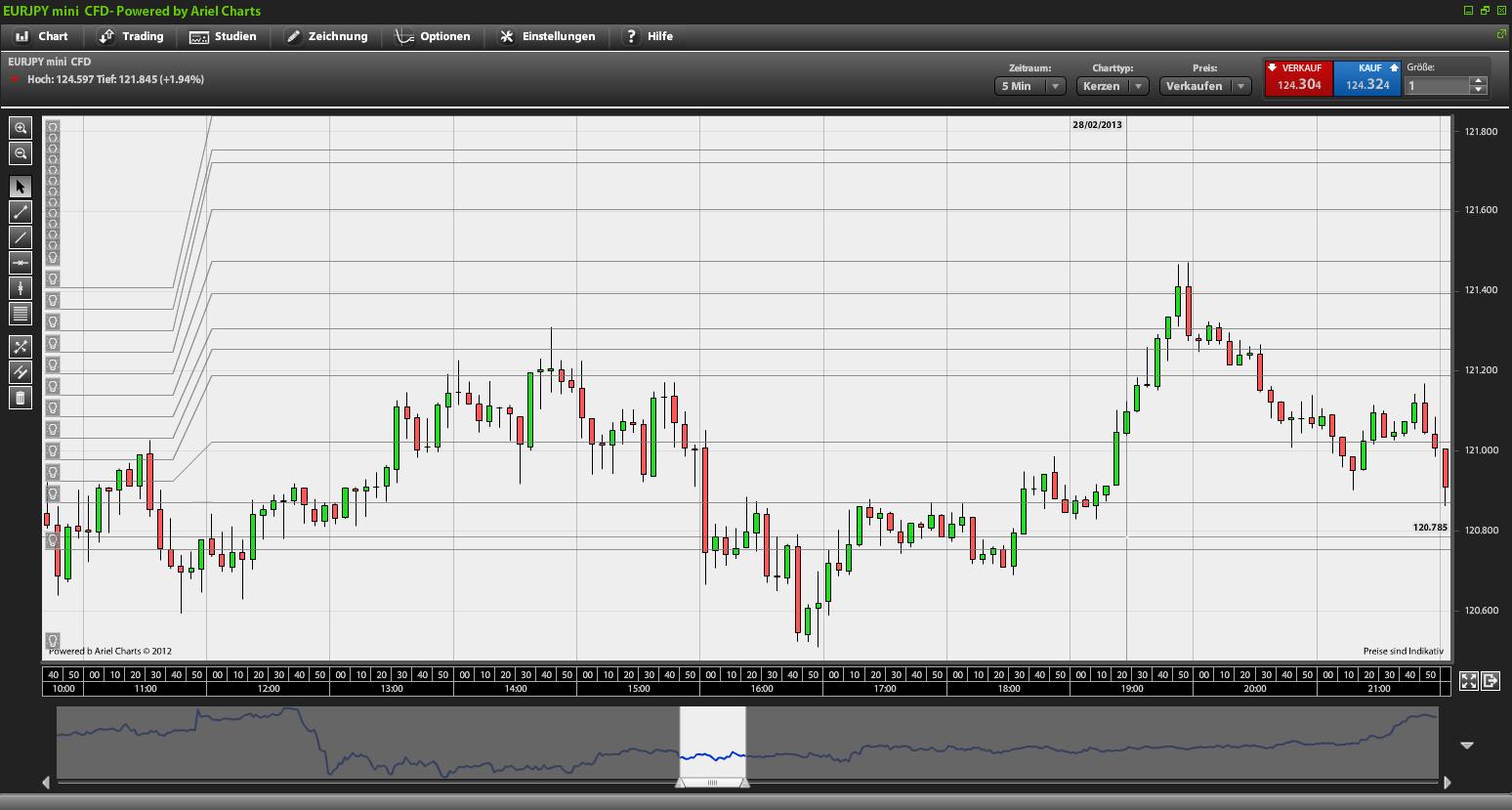
Task: Close the EURJPY chart window
Action: (x=1501, y=11)
